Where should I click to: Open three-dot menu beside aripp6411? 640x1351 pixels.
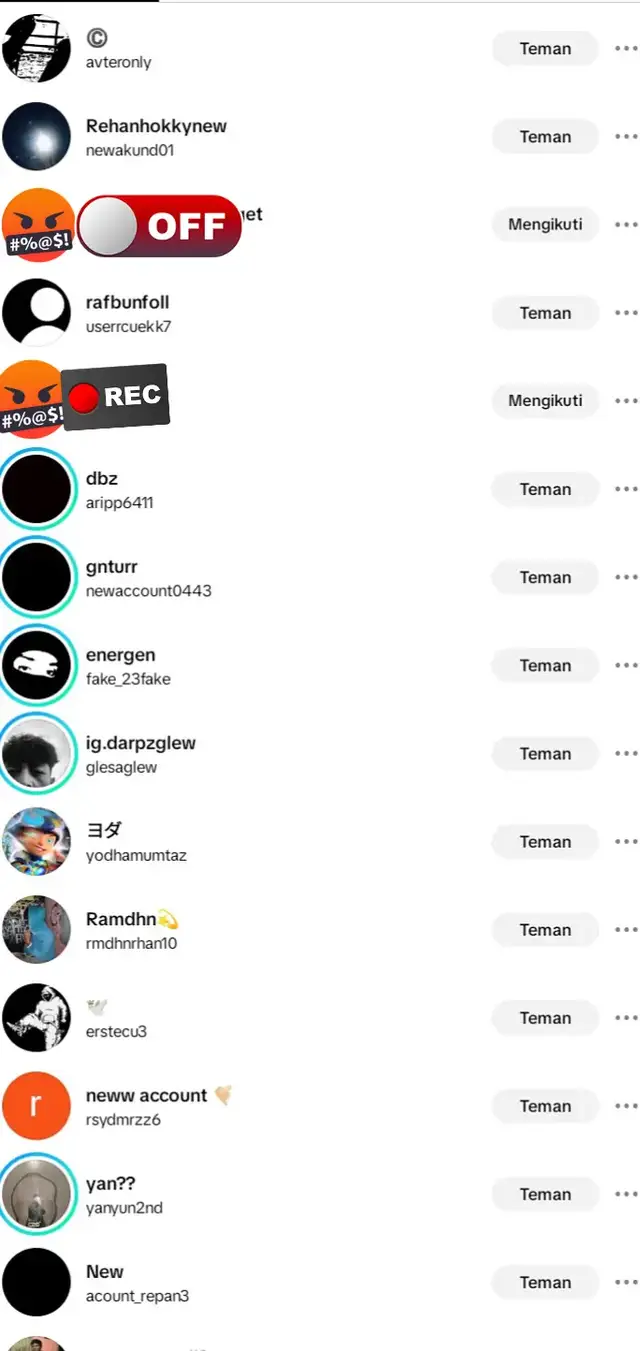click(627, 489)
